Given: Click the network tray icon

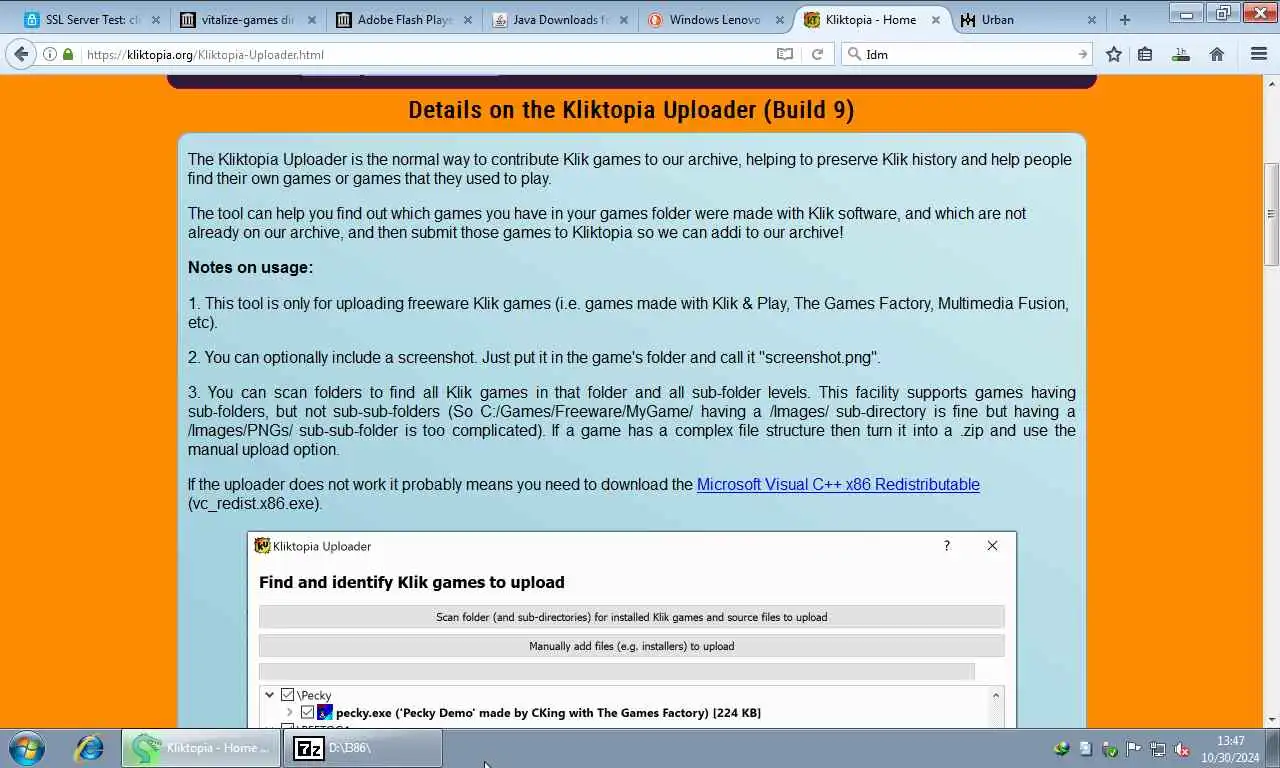Looking at the screenshot, I should point(1157,749).
